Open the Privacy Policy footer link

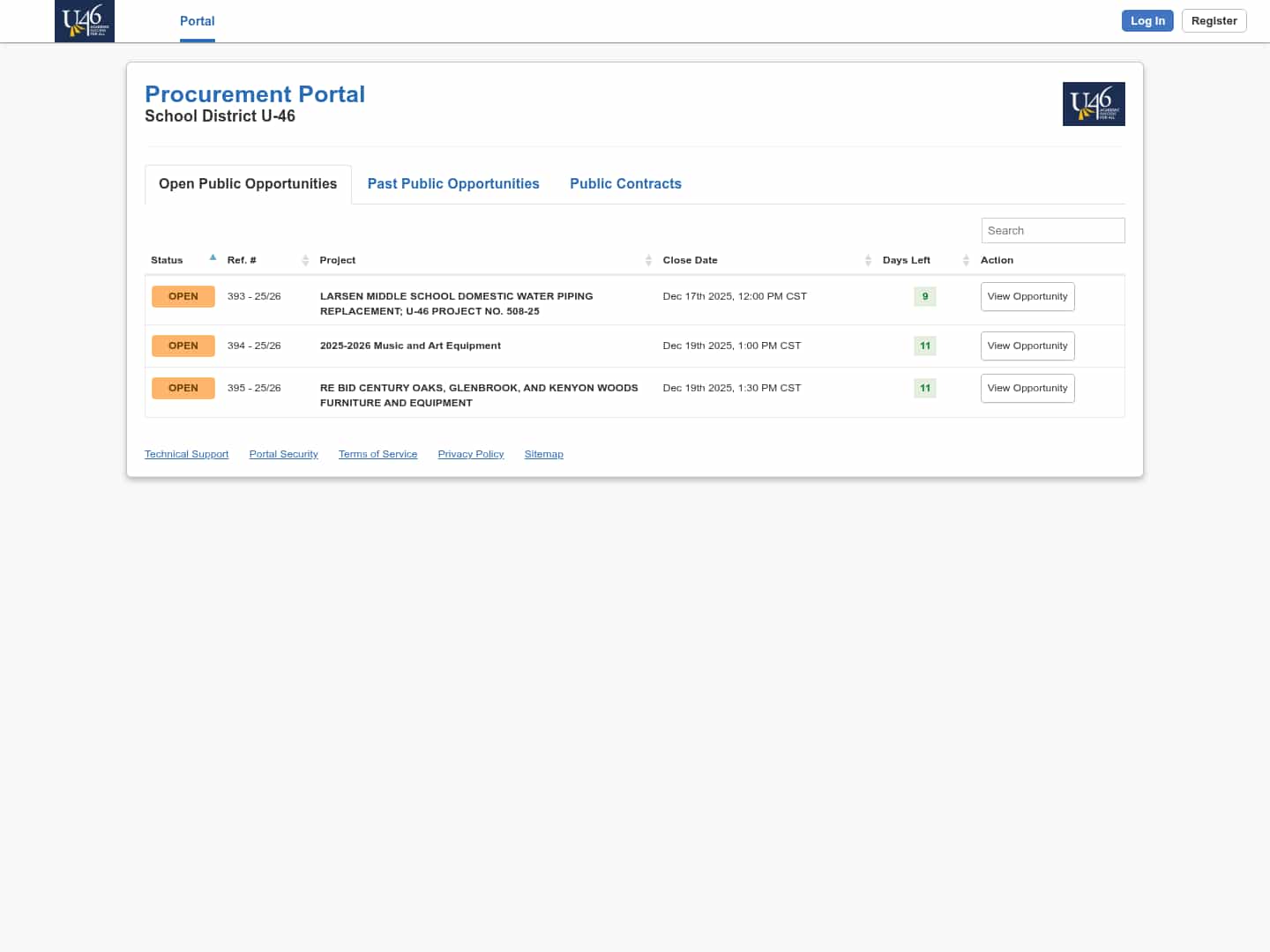click(470, 454)
